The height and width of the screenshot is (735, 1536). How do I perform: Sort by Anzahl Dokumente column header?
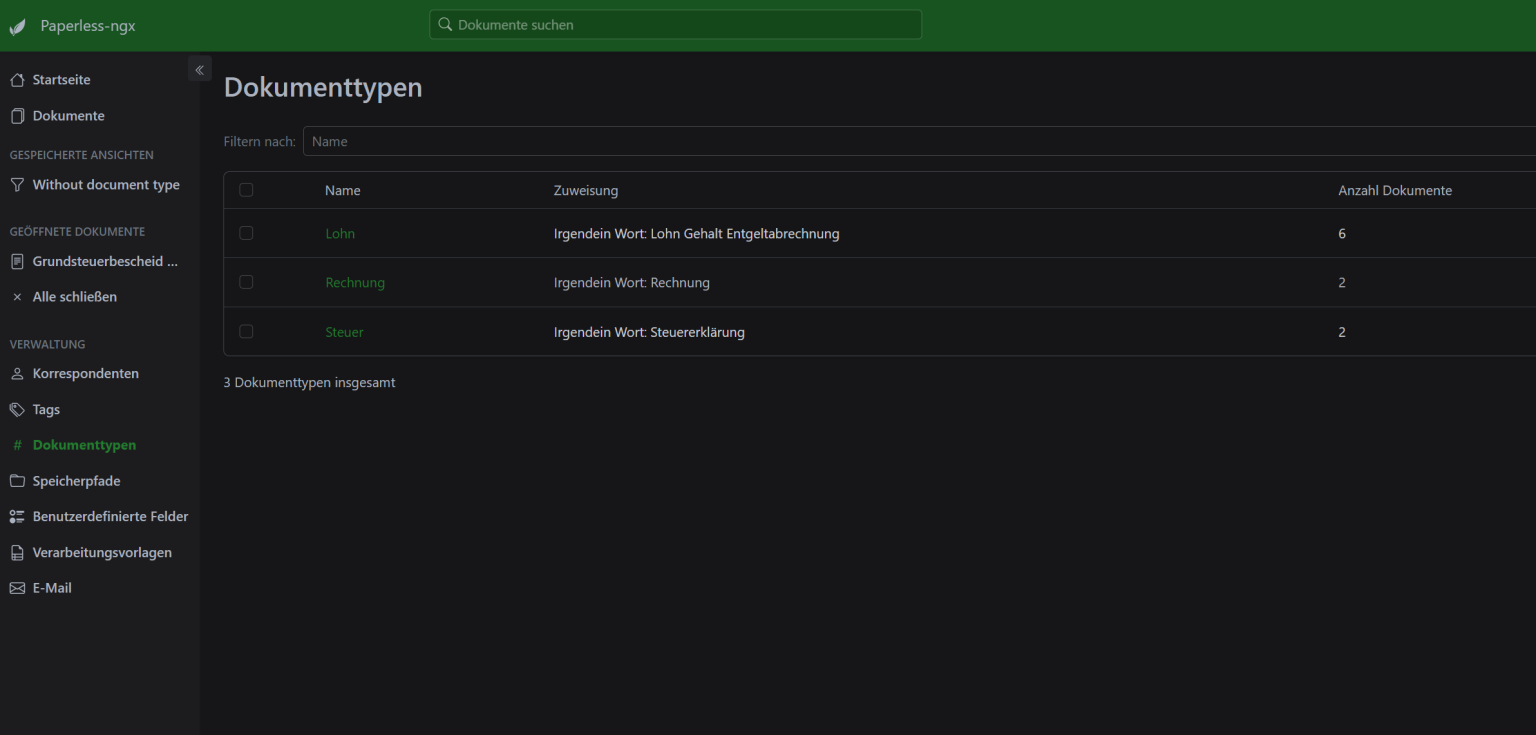pos(1394,190)
